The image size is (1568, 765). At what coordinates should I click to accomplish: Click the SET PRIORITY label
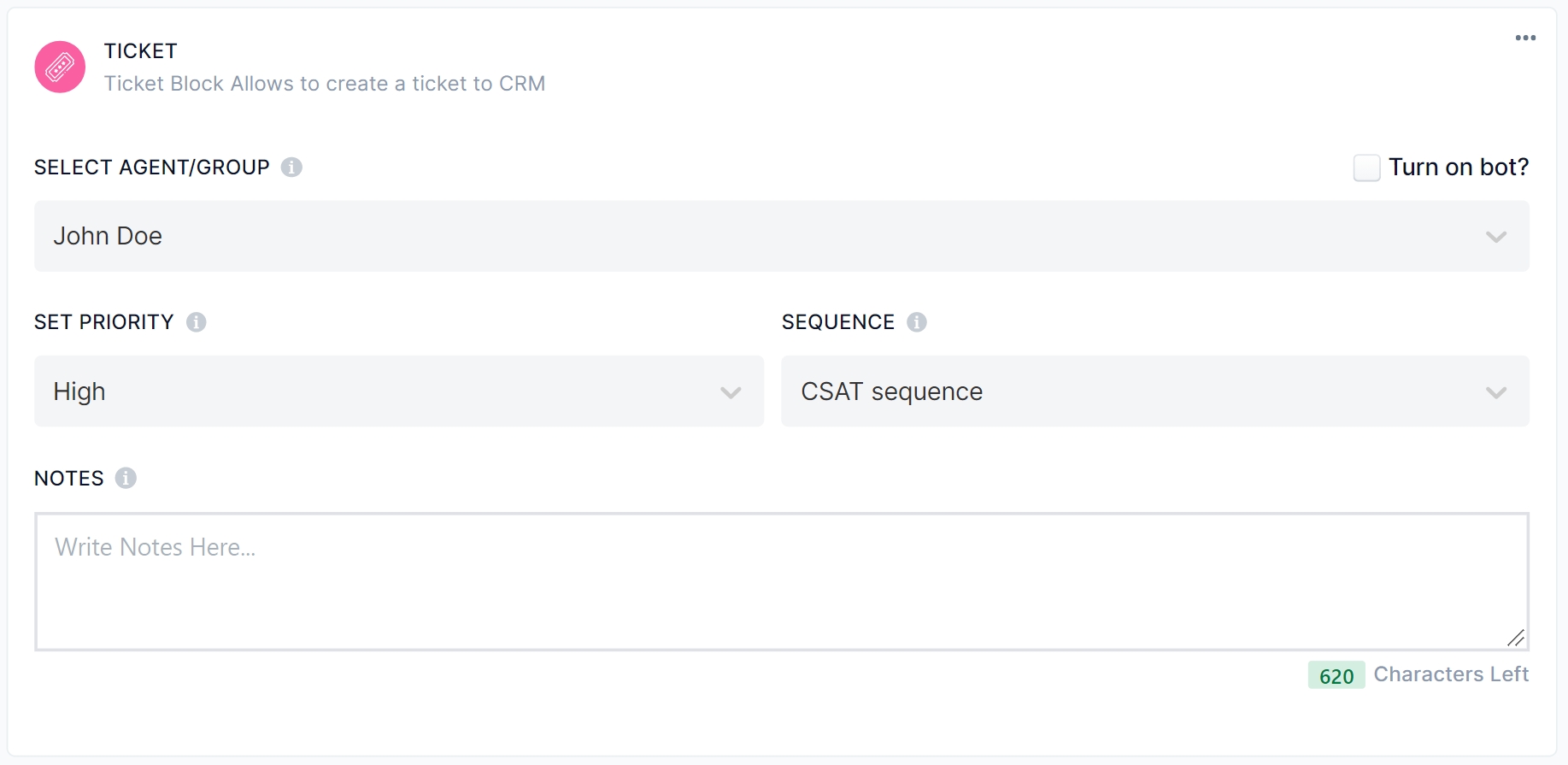click(x=104, y=322)
